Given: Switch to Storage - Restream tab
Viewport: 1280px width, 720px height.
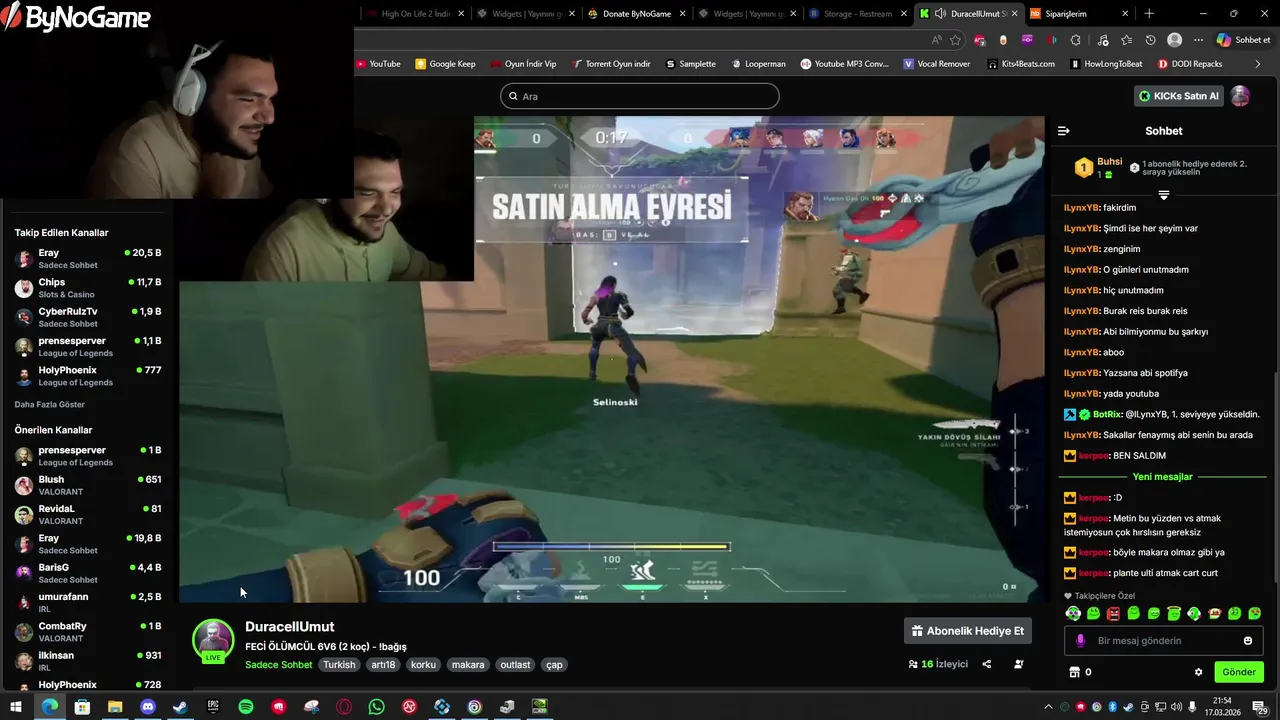Looking at the screenshot, I should (856, 14).
